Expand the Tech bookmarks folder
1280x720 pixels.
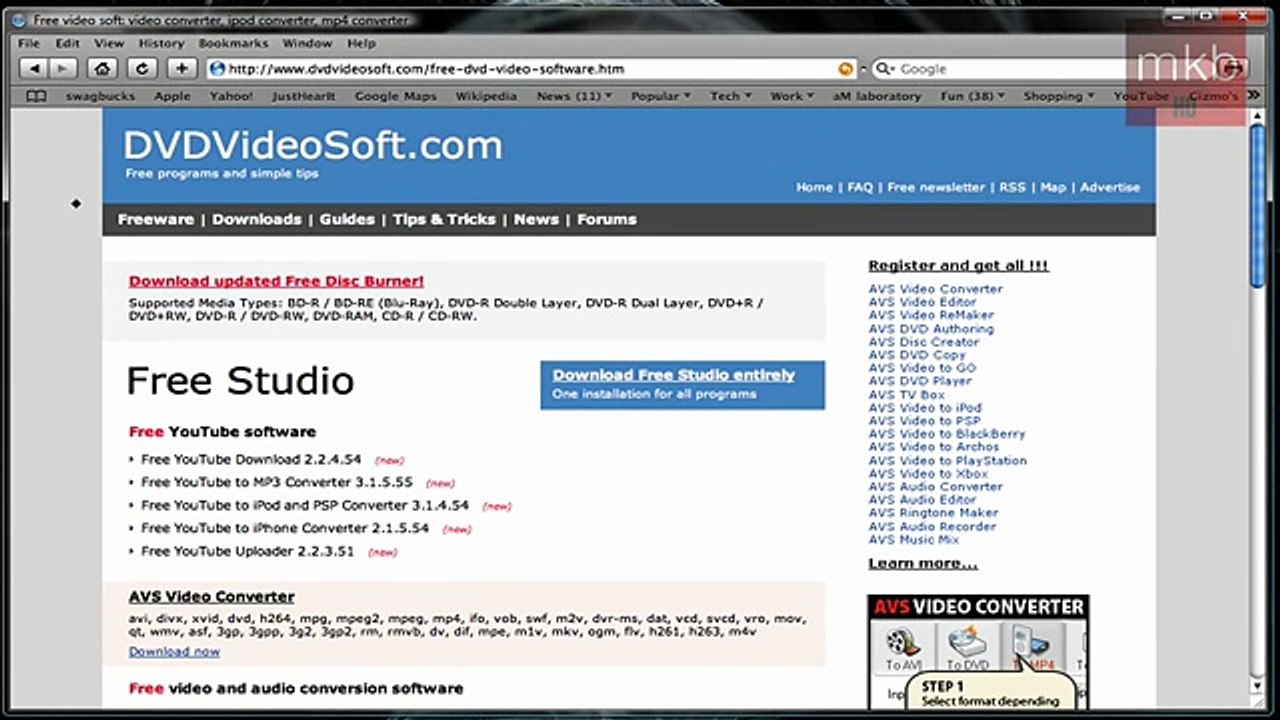730,96
